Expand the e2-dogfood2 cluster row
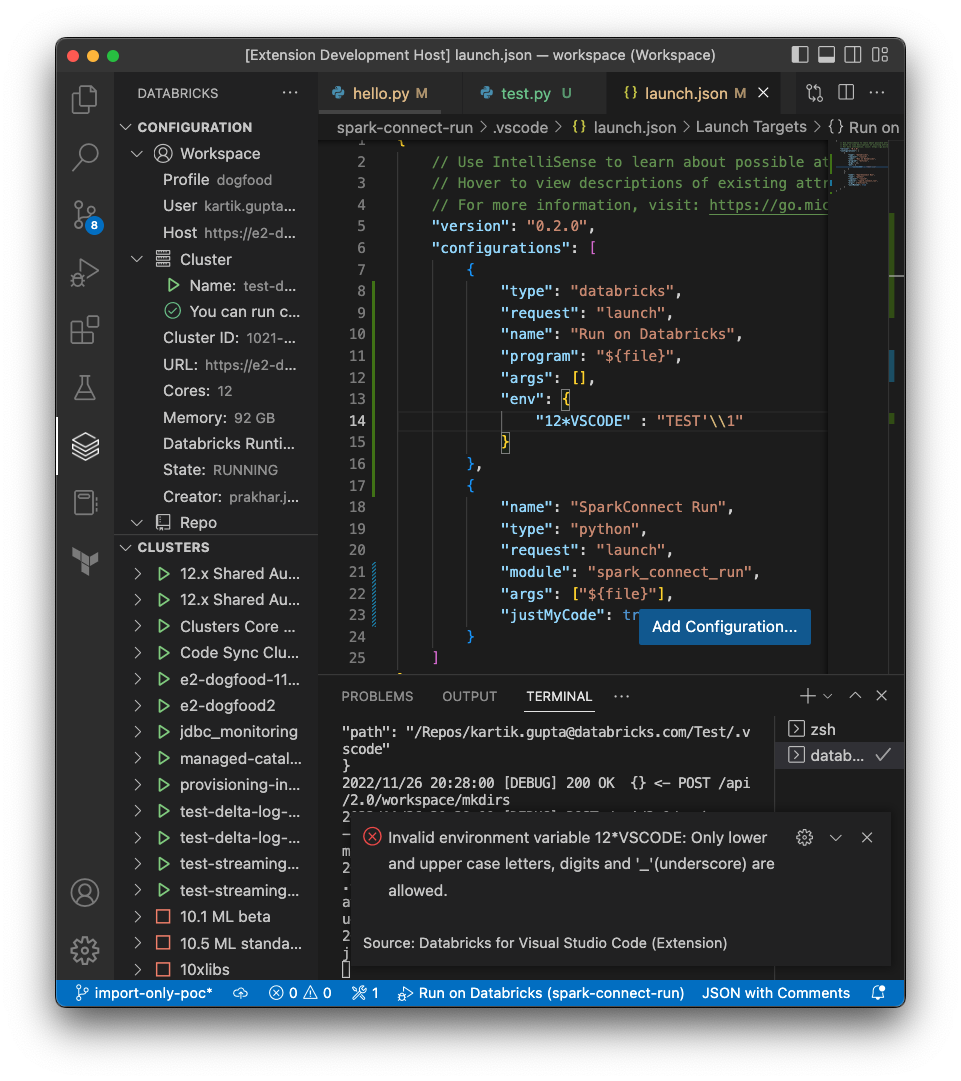This screenshot has height=1081, width=961. click(138, 705)
